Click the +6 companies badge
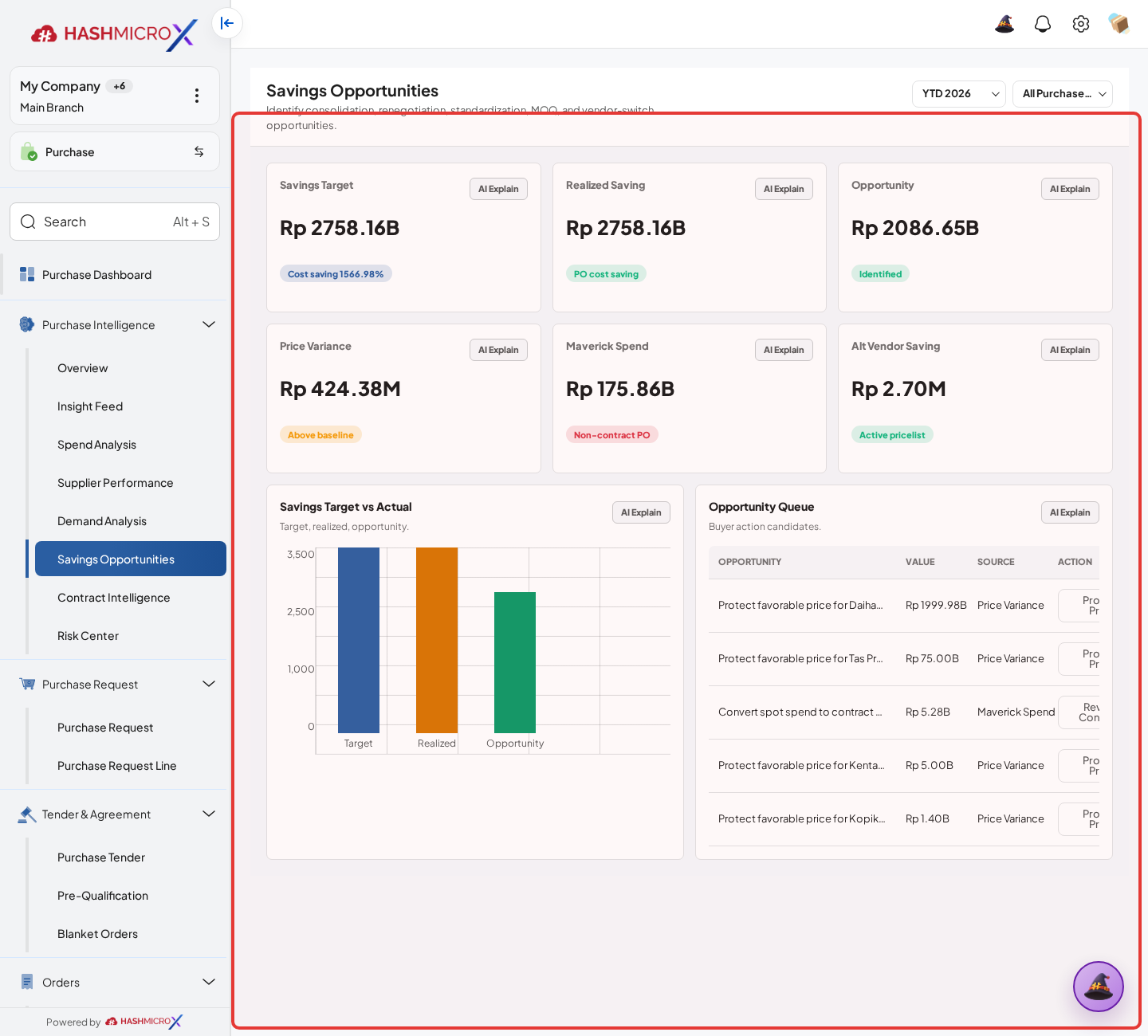Viewport: 1148px width, 1036px height. point(119,86)
